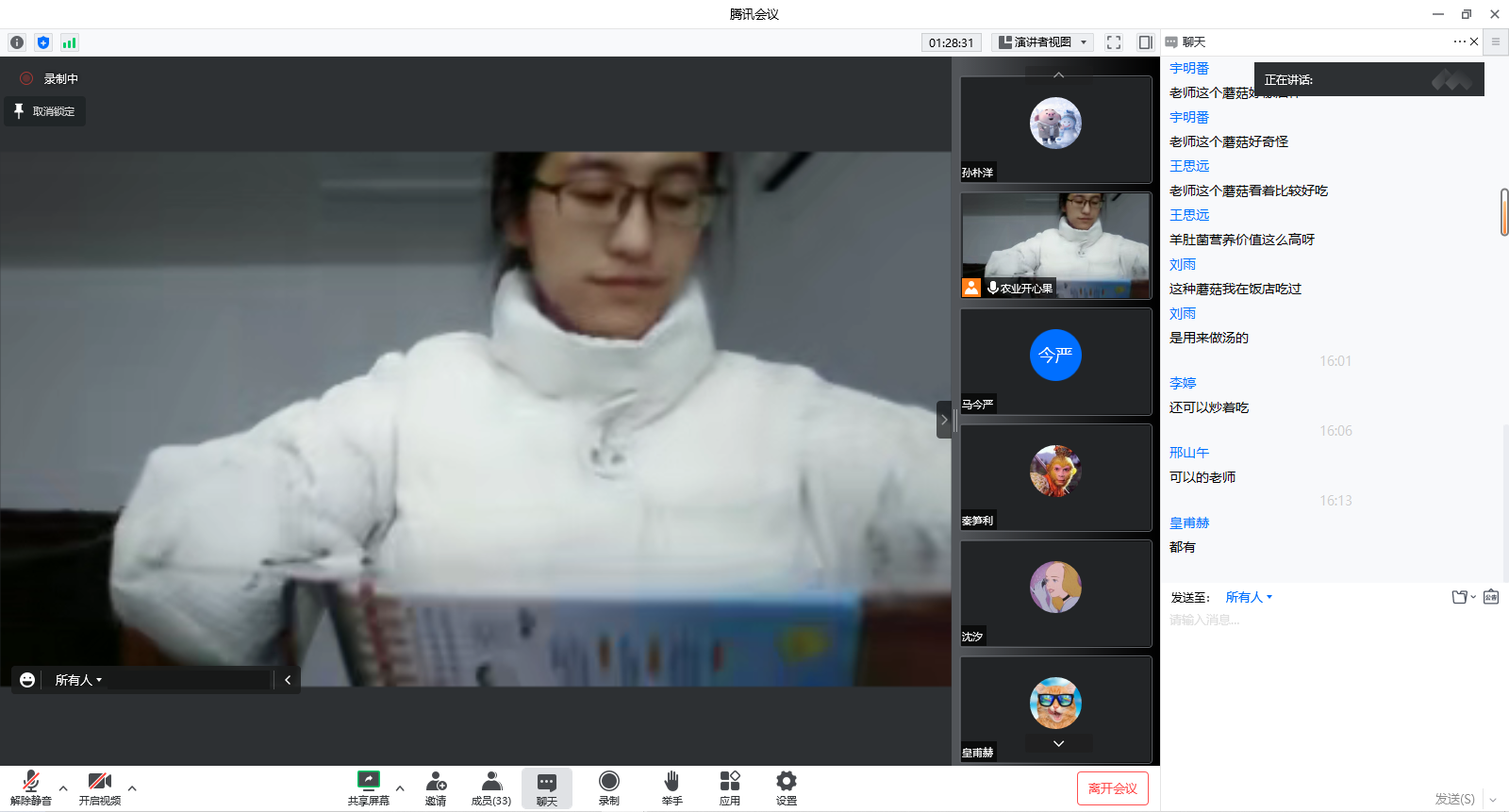
Task: Collapse overlay chat bar arrow
Action: point(288,680)
